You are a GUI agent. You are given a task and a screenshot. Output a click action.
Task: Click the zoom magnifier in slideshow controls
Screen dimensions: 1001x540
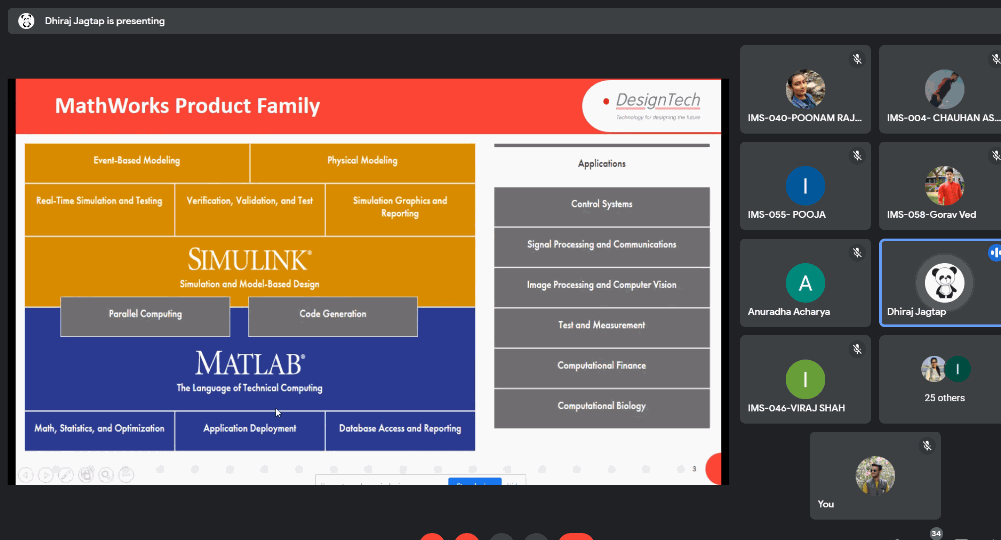click(106, 474)
